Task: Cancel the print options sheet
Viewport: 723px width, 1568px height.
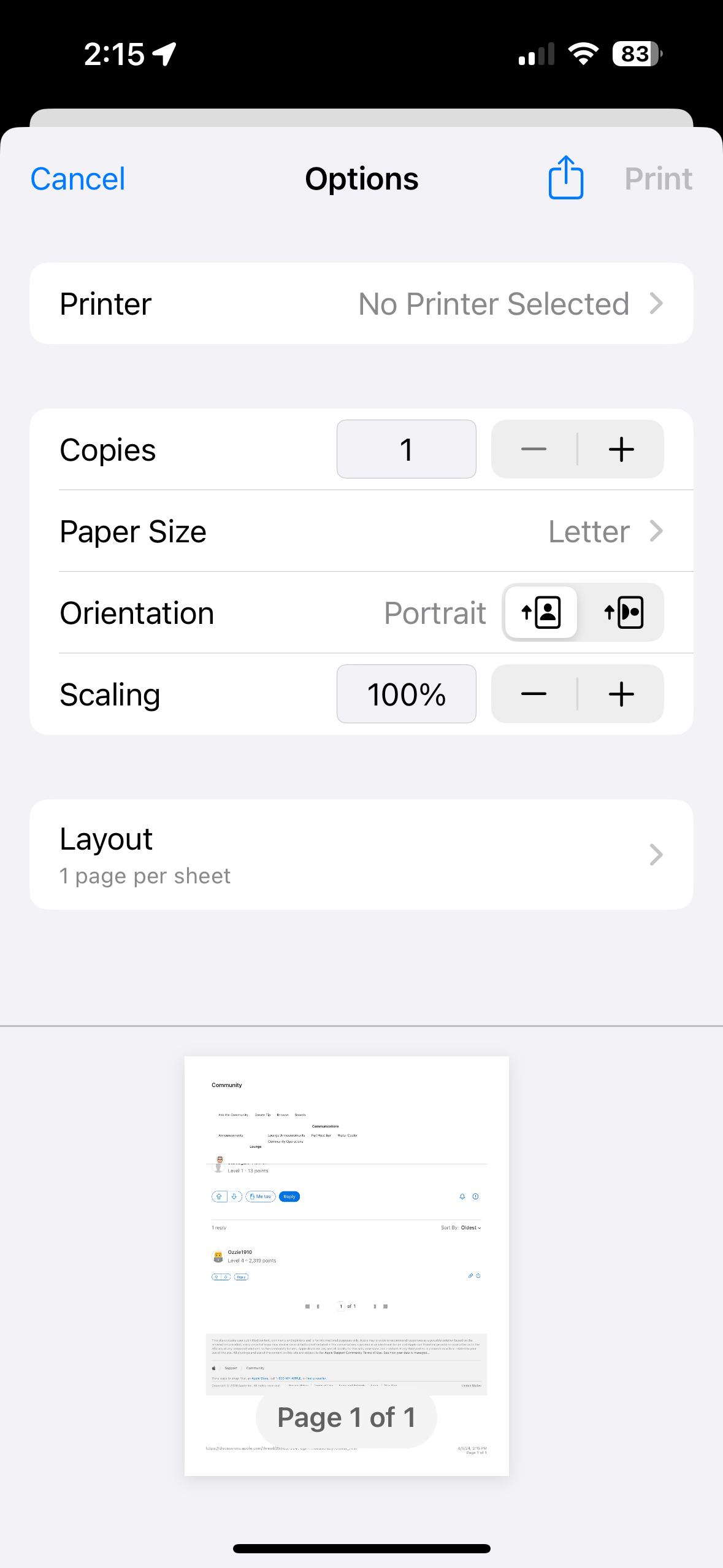Action: point(78,179)
